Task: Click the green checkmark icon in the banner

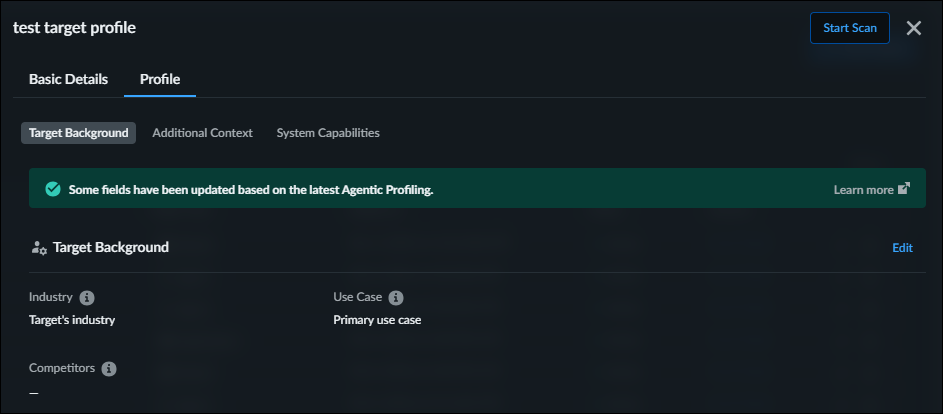Action: click(x=52, y=188)
